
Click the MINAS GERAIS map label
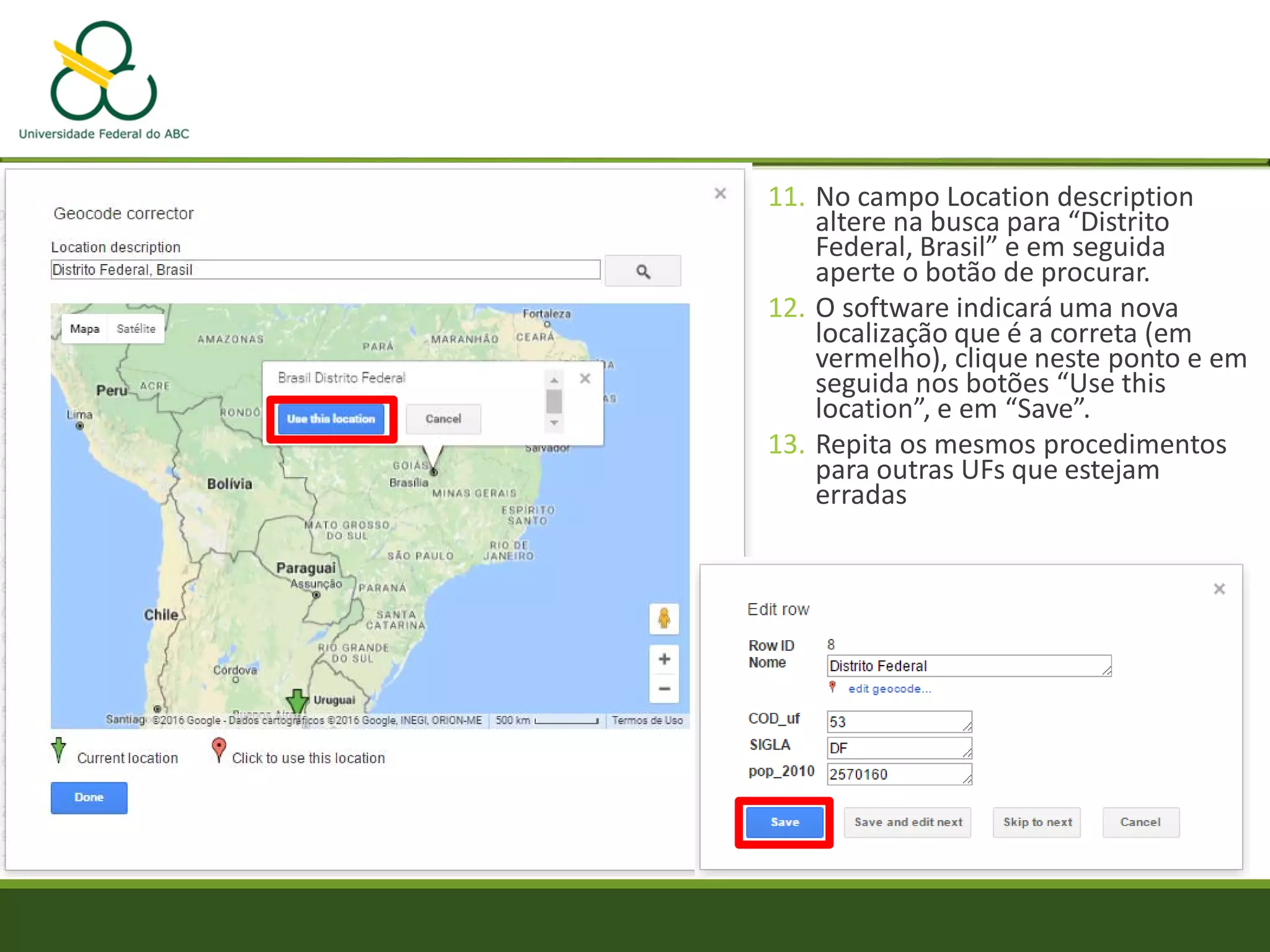474,493
